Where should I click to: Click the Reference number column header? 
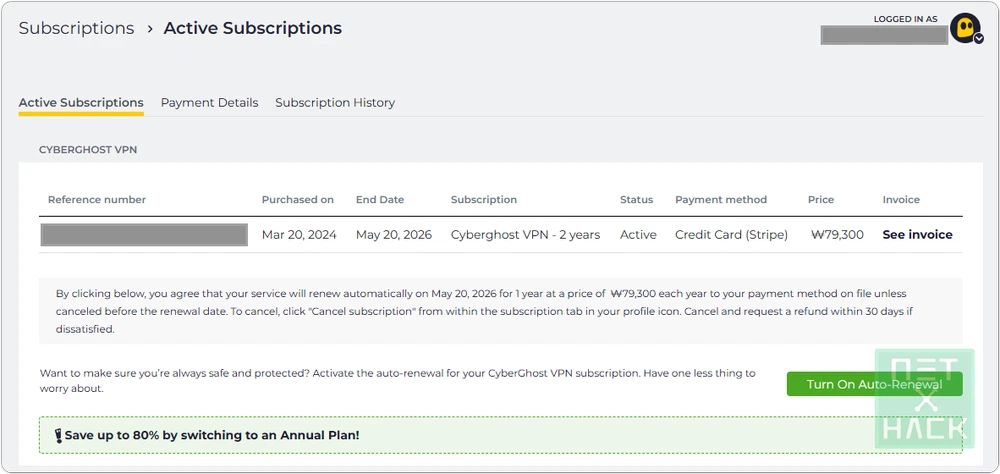97,200
